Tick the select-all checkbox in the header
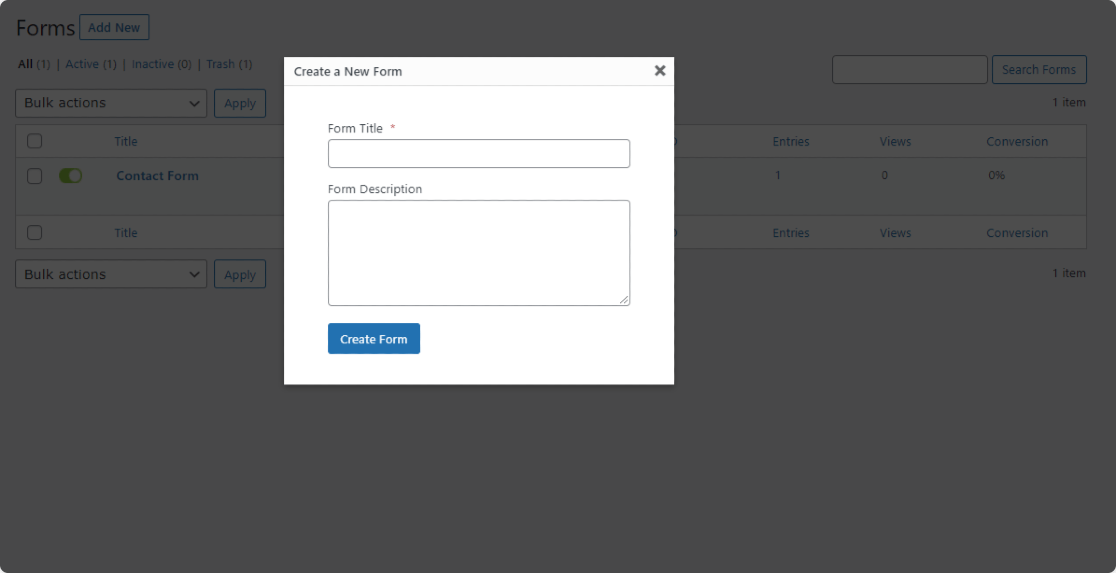Viewport: 1116px width, 573px height. (34, 141)
